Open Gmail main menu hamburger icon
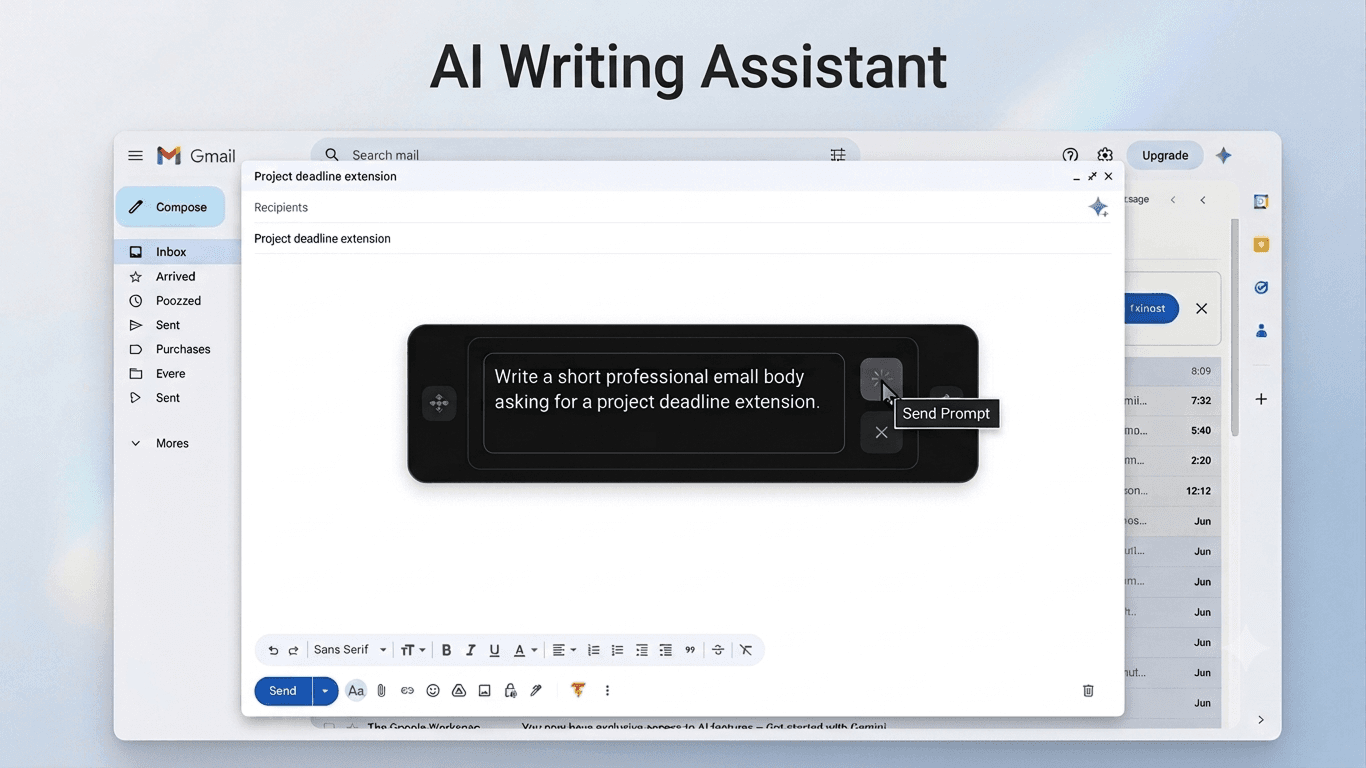 [x=135, y=155]
